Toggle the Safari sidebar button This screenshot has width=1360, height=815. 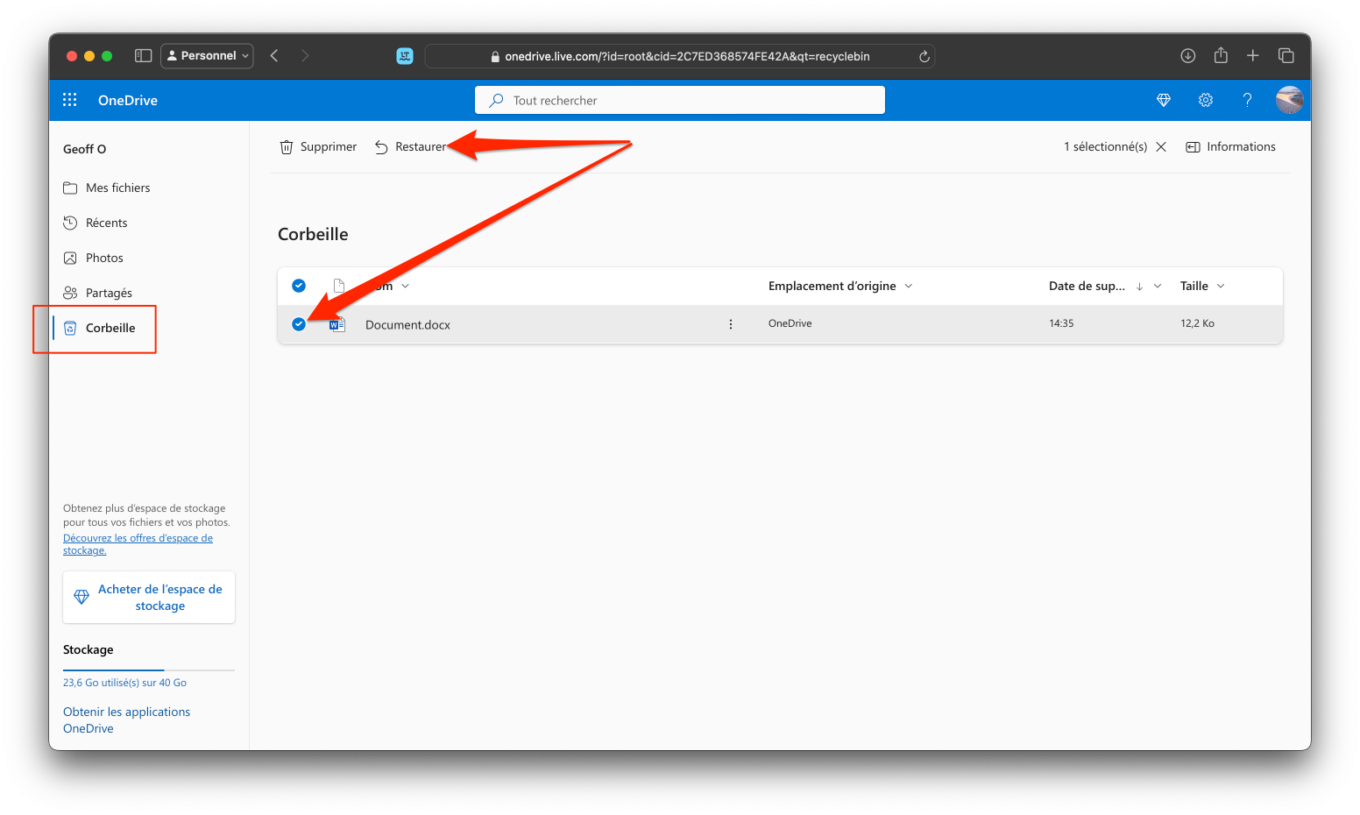pyautogui.click(x=143, y=56)
